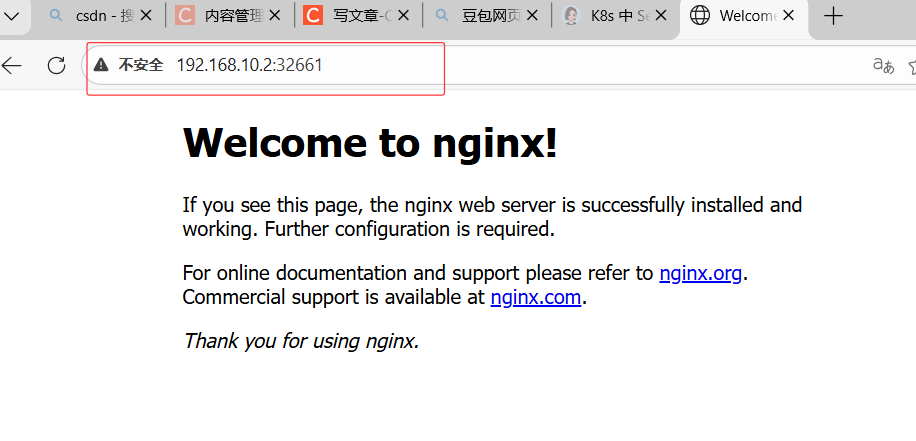Image resolution: width=916 pixels, height=441 pixels.
Task: Click the address bar URL 192.168.10.2:32661
Action: (249, 65)
